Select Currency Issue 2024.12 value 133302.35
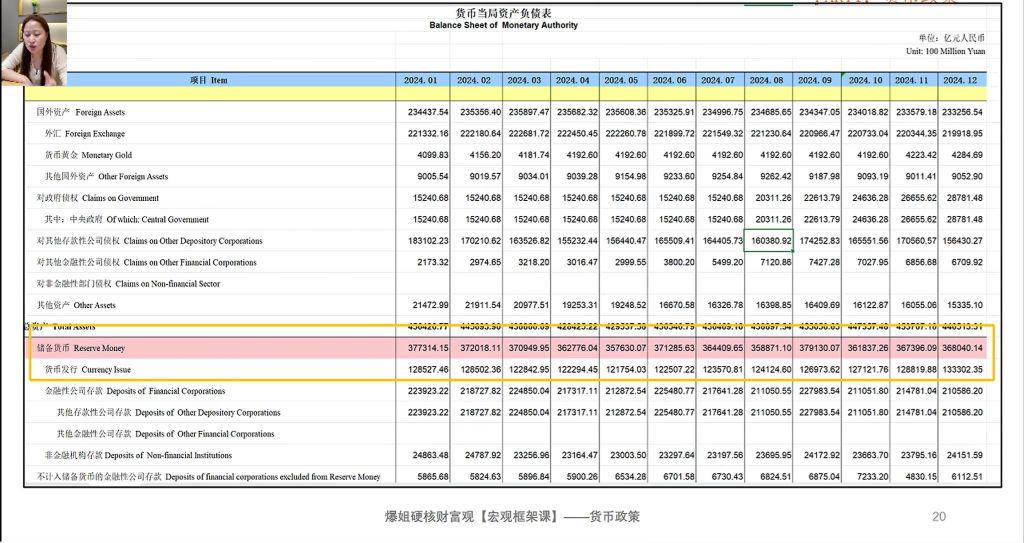 pos(963,369)
